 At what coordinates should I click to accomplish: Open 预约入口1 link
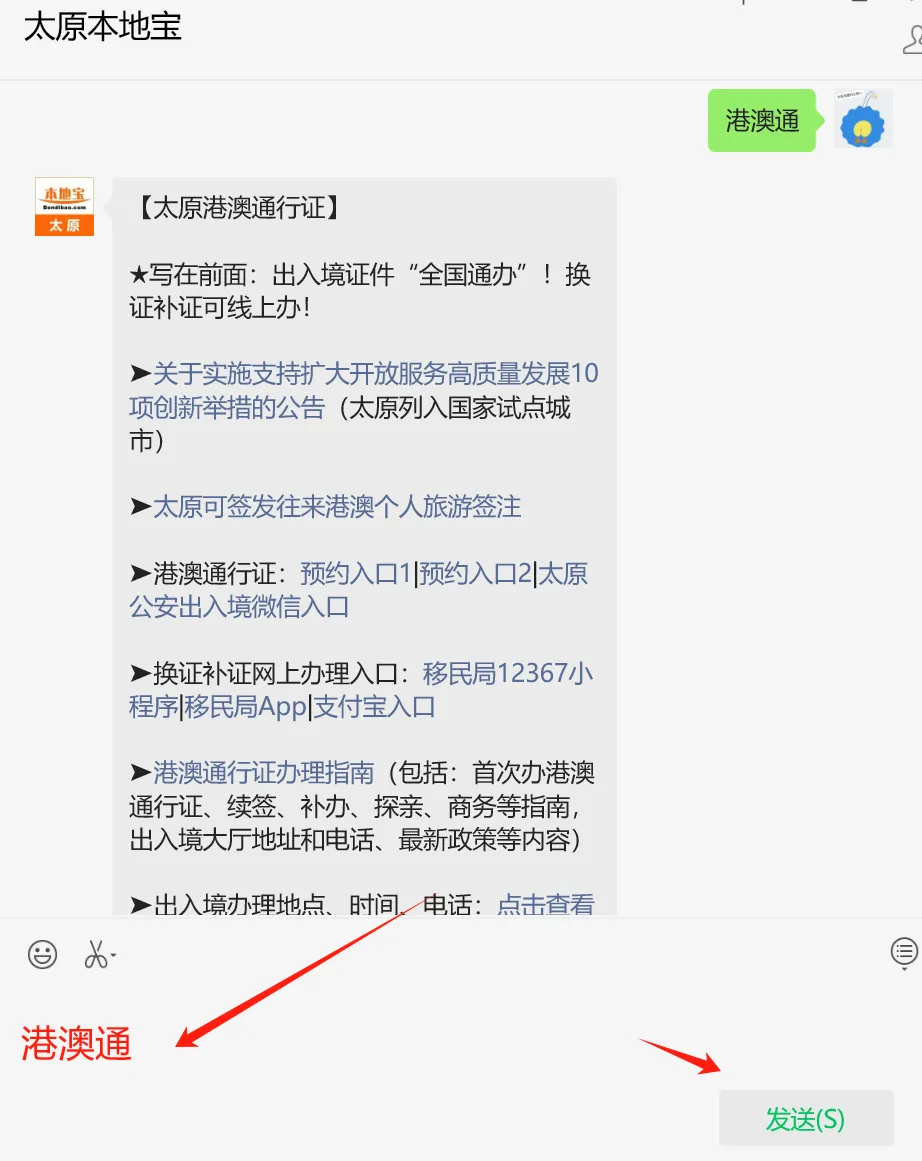(x=355, y=573)
